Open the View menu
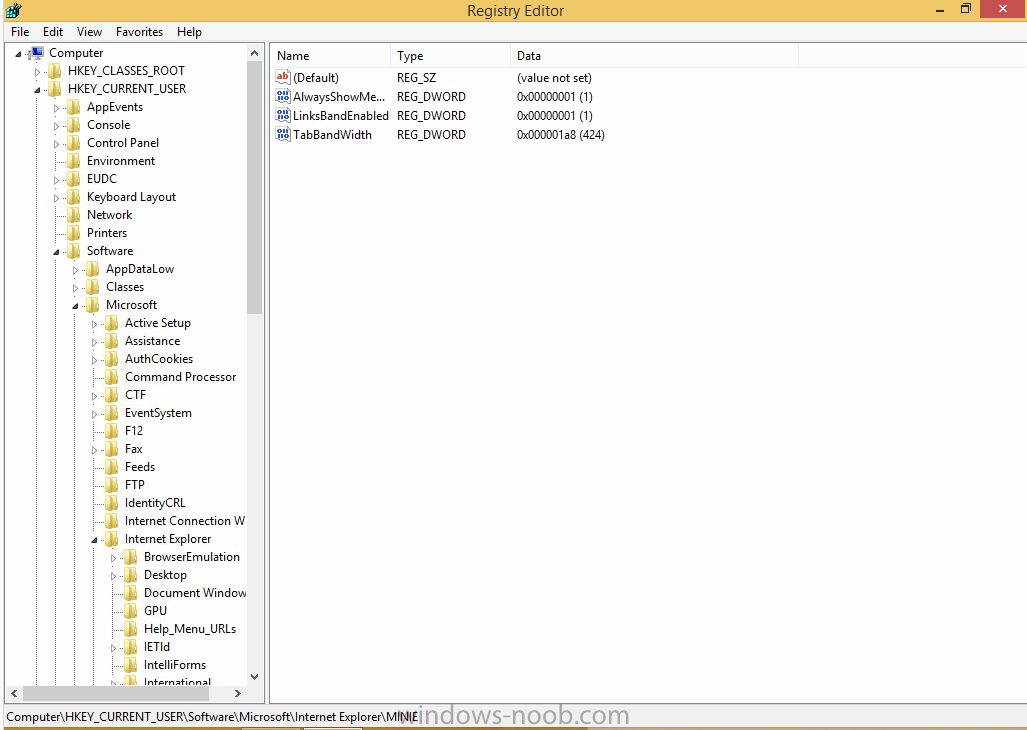Image resolution: width=1027 pixels, height=730 pixels. (89, 31)
